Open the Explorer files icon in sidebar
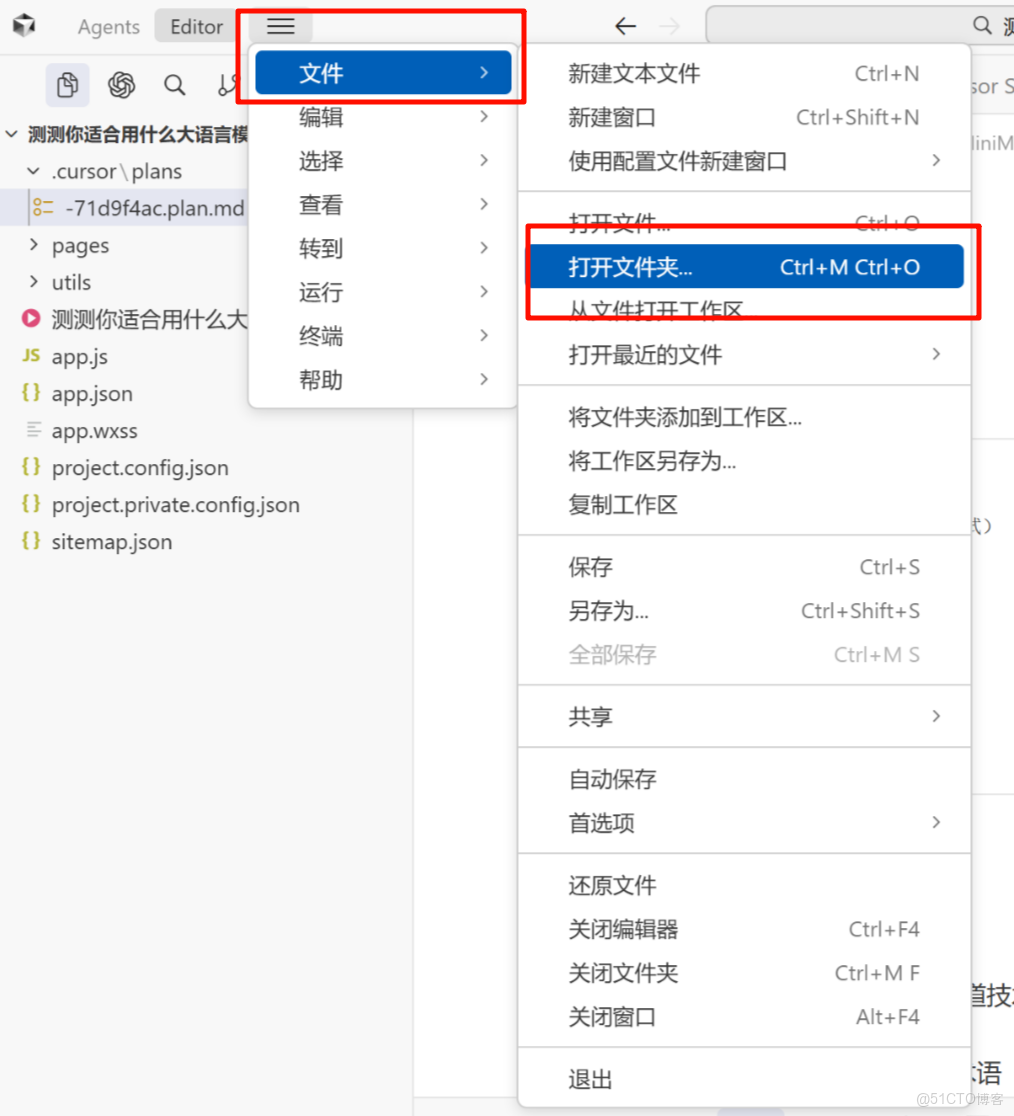Screen dimensions: 1014x1116 [67, 85]
